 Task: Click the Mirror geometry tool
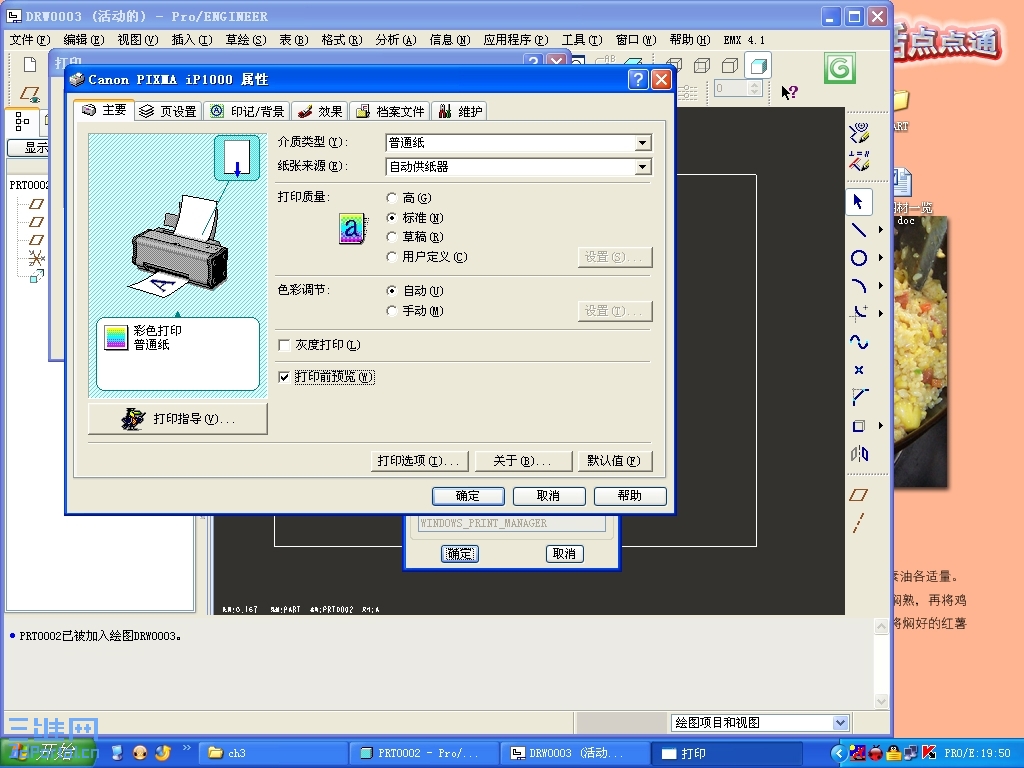pyautogui.click(x=859, y=453)
